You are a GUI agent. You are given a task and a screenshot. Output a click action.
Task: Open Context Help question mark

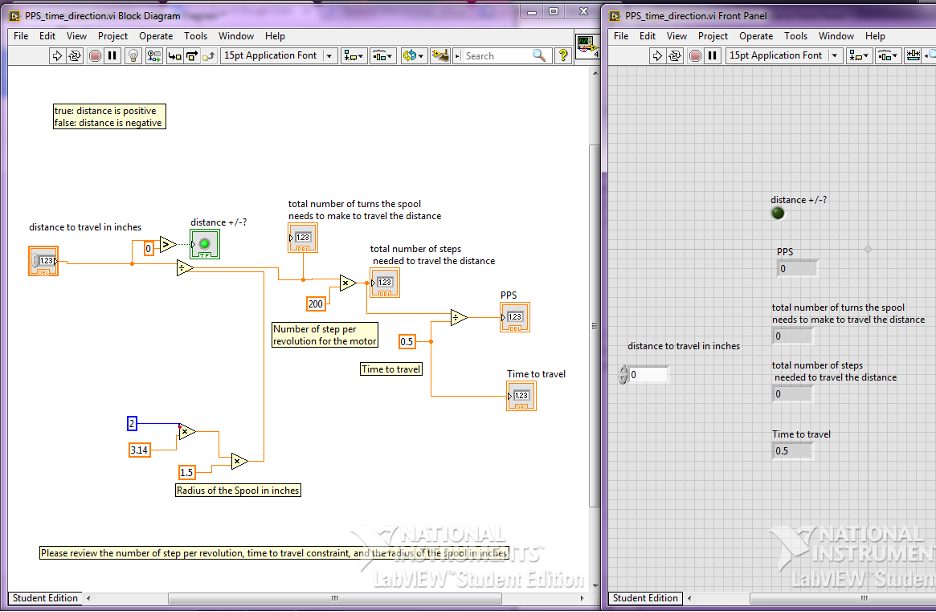tap(562, 56)
